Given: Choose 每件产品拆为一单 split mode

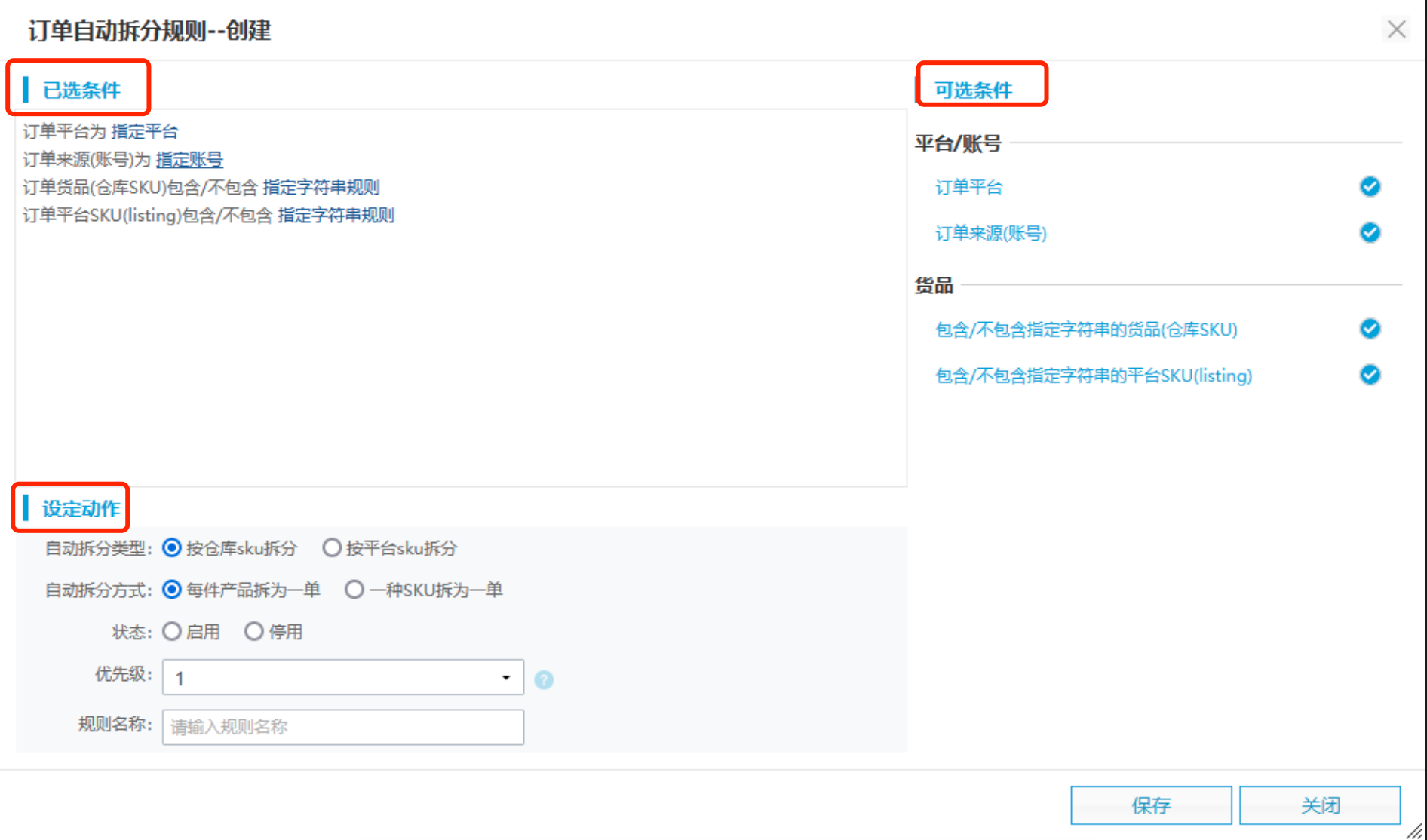Looking at the screenshot, I should click(171, 590).
